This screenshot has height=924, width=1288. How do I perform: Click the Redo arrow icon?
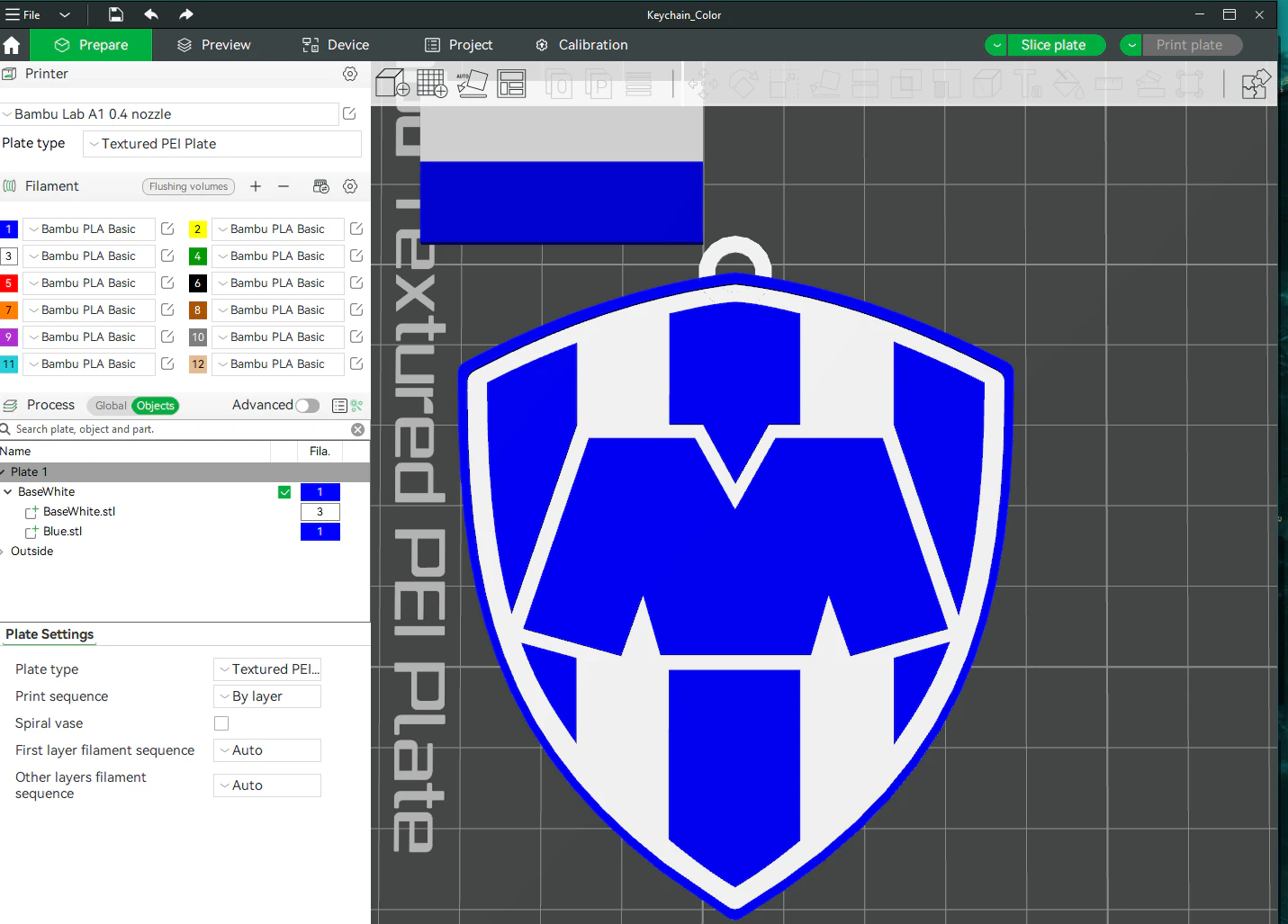(x=185, y=14)
